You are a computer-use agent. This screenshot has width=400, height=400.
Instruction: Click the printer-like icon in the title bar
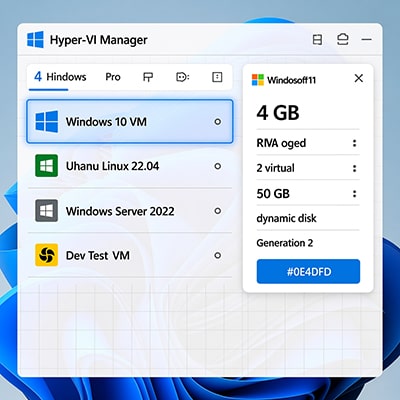pos(343,39)
